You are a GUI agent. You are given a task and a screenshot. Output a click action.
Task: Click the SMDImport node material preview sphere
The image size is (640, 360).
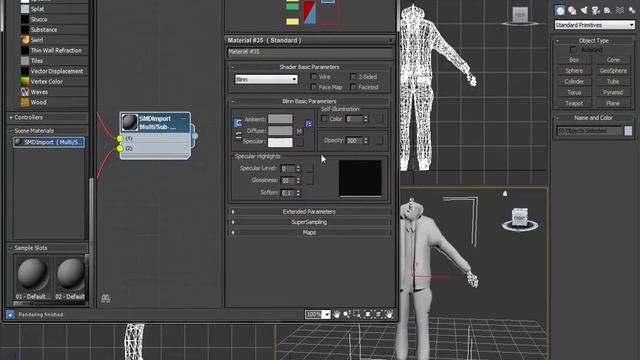click(x=130, y=122)
